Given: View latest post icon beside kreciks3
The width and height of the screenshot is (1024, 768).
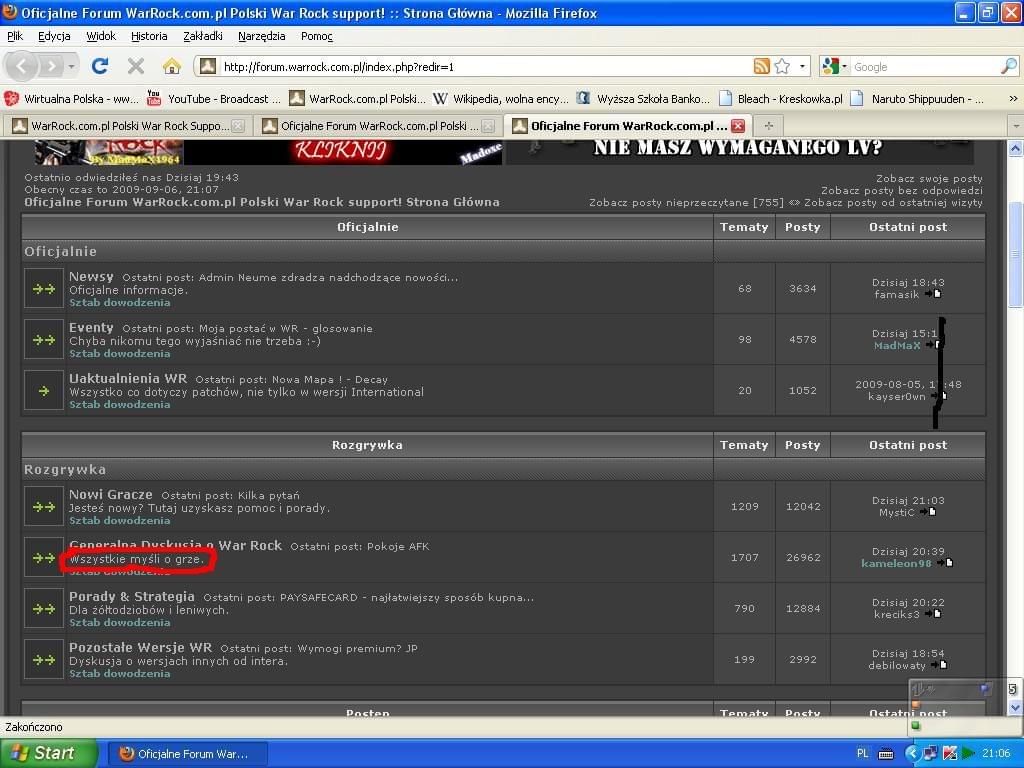Looking at the screenshot, I should tap(933, 614).
